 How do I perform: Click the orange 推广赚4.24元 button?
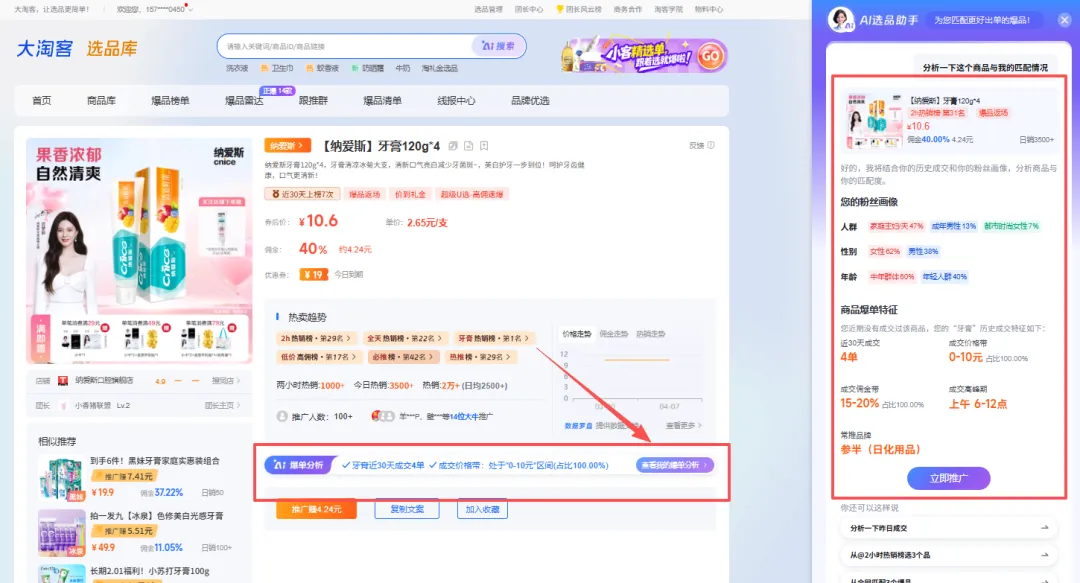[x=316, y=509]
